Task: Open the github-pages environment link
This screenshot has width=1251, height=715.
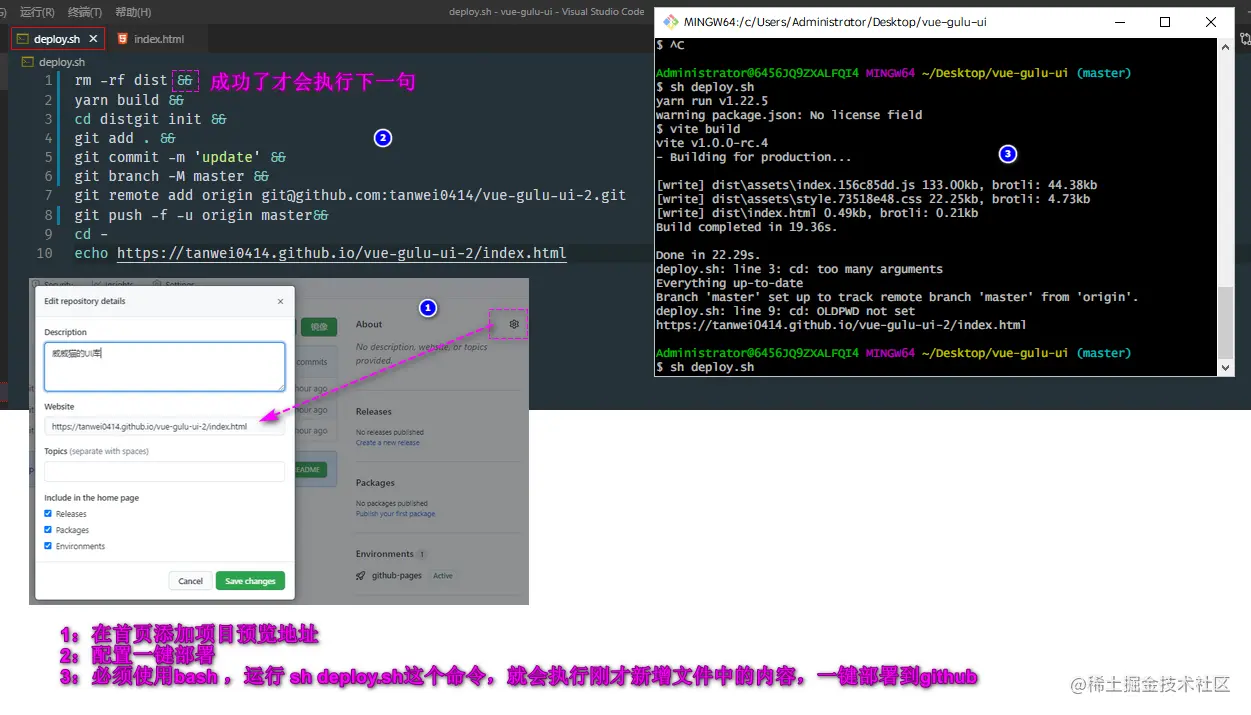Action: pyautogui.click(x=397, y=576)
